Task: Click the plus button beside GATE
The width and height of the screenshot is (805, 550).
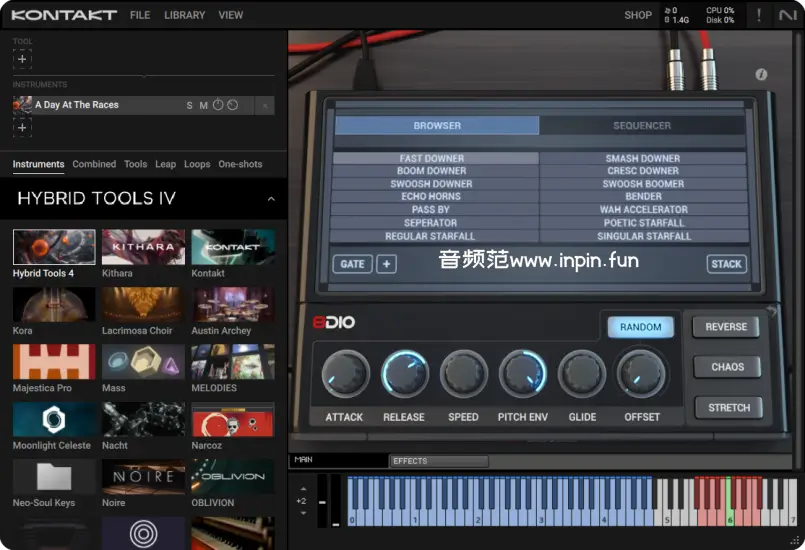Action: pos(387,264)
